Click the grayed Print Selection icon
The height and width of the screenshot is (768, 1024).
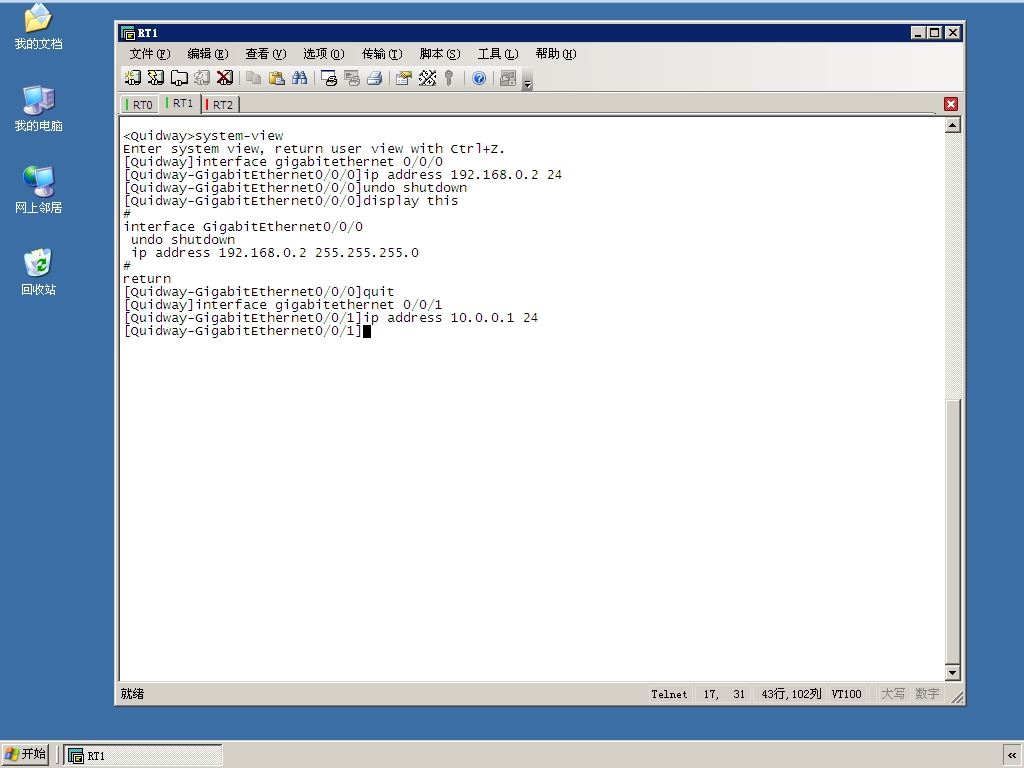352,78
